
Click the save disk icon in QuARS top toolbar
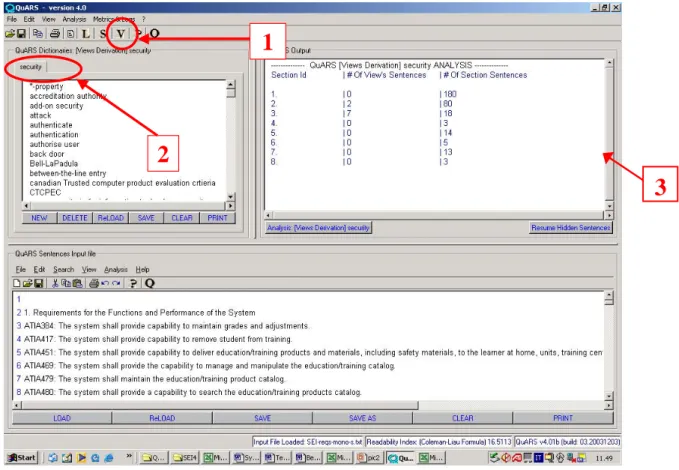pyautogui.click(x=21, y=33)
